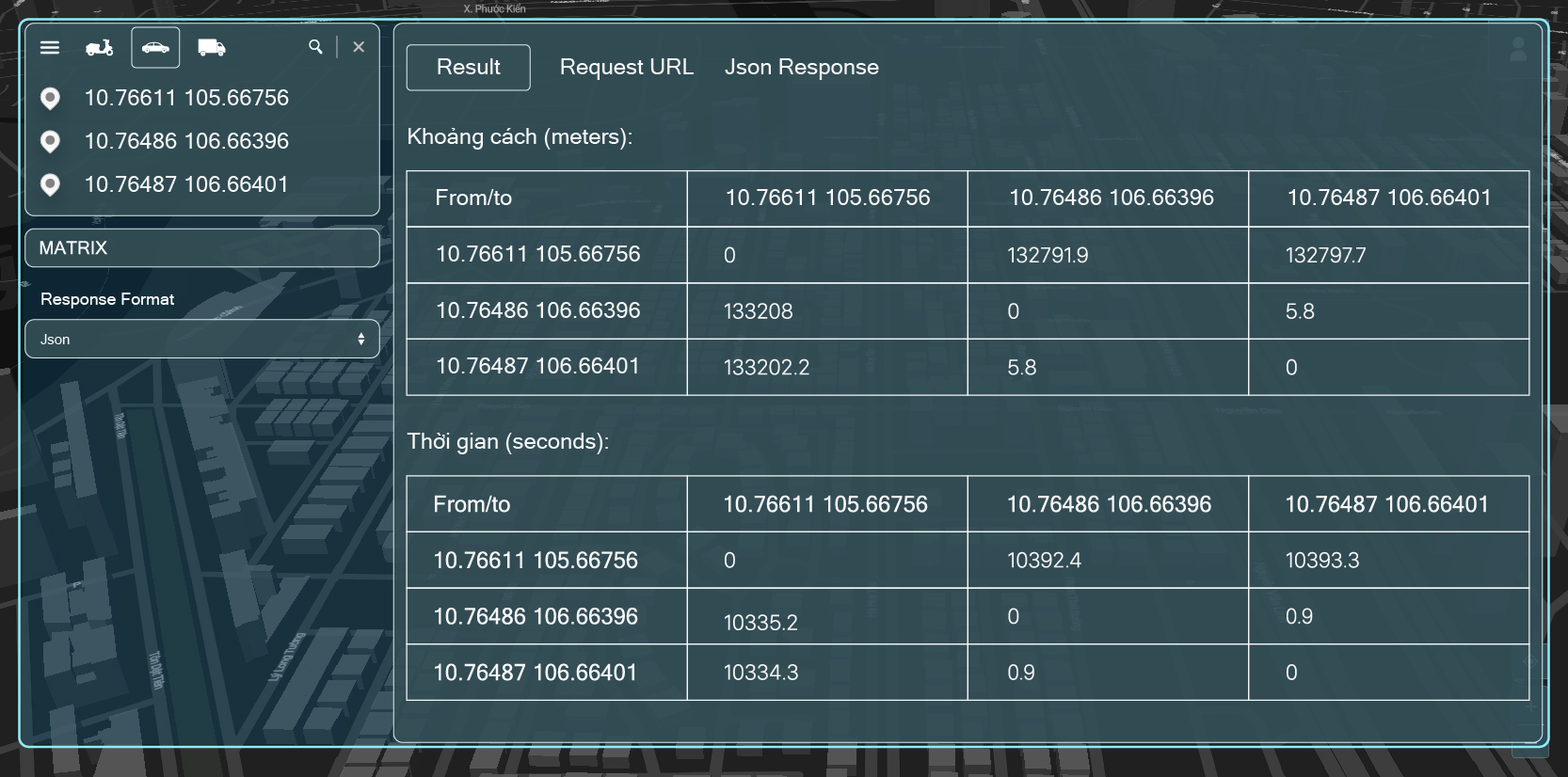Select the time cell showing 10335.2

(x=760, y=623)
